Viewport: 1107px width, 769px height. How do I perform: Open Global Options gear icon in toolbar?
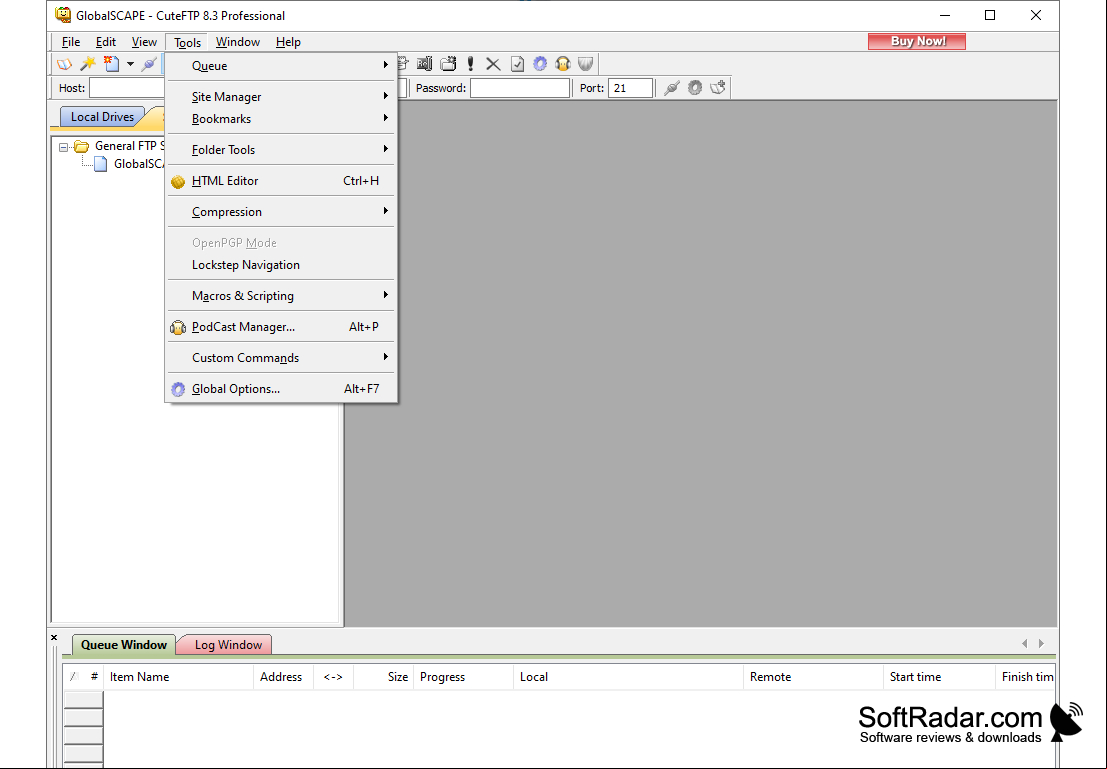click(x=540, y=64)
